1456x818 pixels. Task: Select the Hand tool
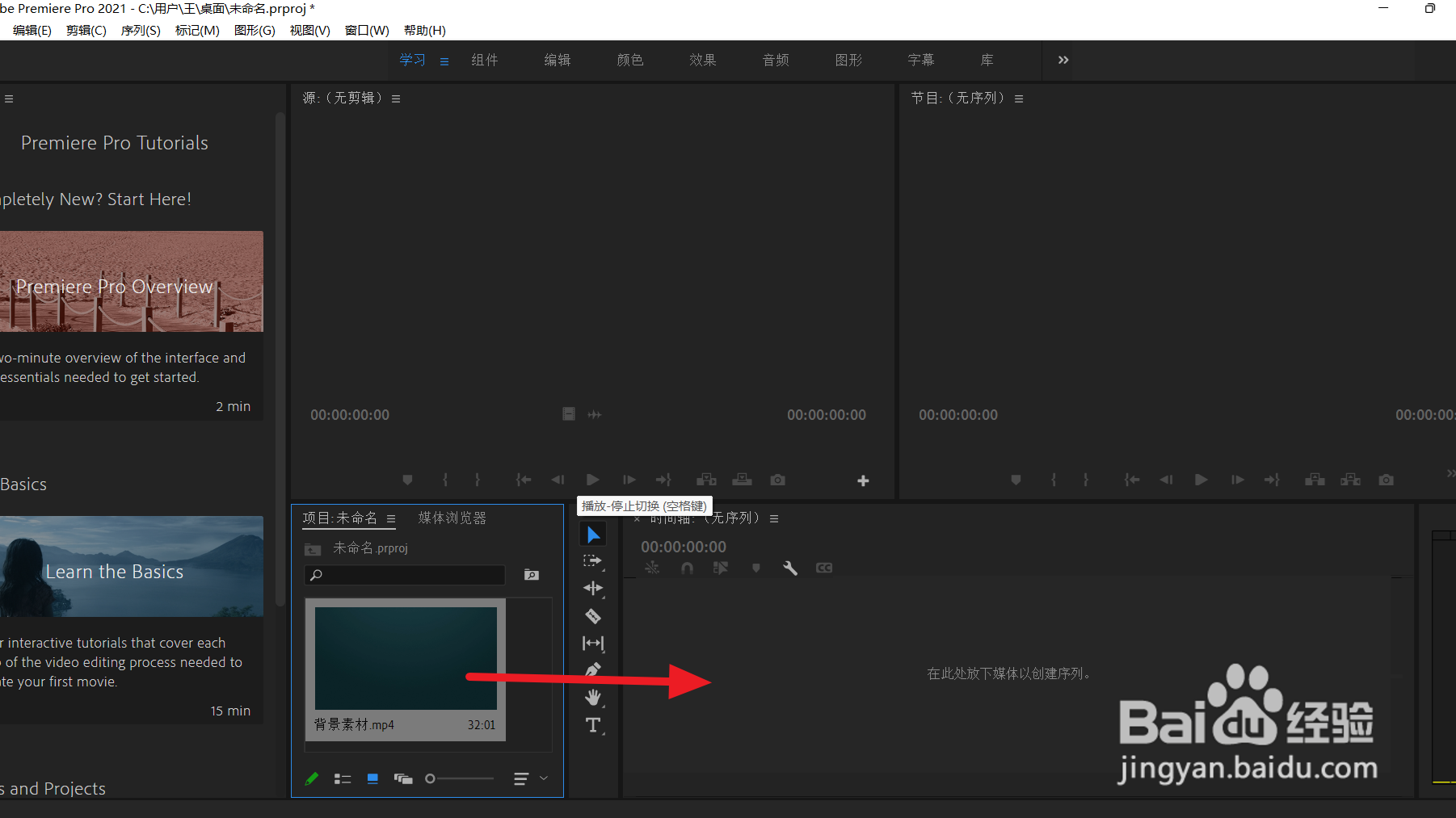pos(593,698)
